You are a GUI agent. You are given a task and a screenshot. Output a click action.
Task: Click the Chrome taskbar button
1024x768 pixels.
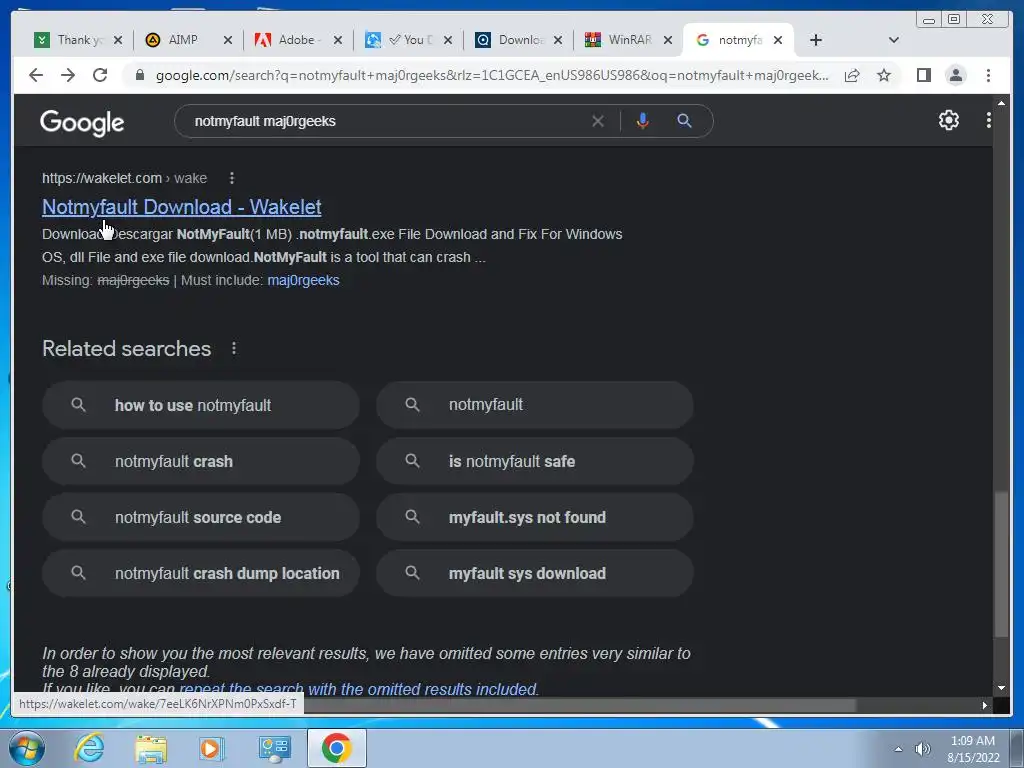pyautogui.click(x=336, y=748)
